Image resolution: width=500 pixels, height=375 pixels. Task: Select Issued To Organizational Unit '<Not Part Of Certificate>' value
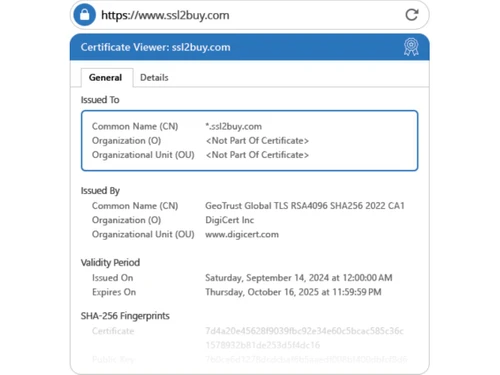click(257, 155)
